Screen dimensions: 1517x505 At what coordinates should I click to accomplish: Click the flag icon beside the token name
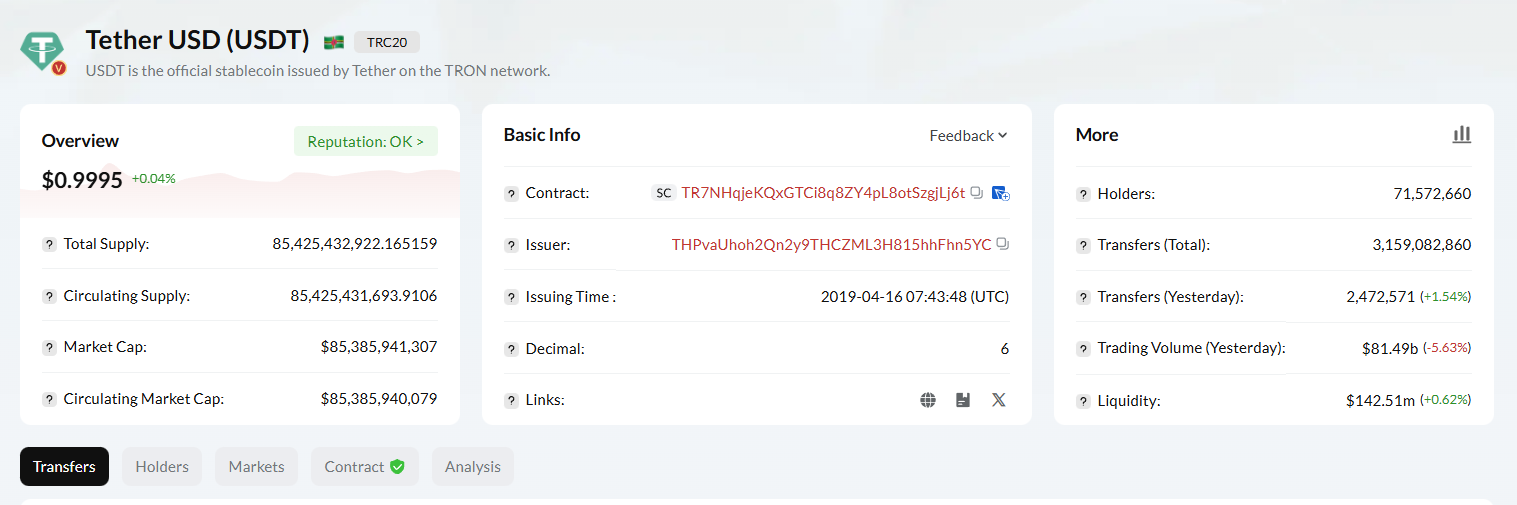[334, 42]
